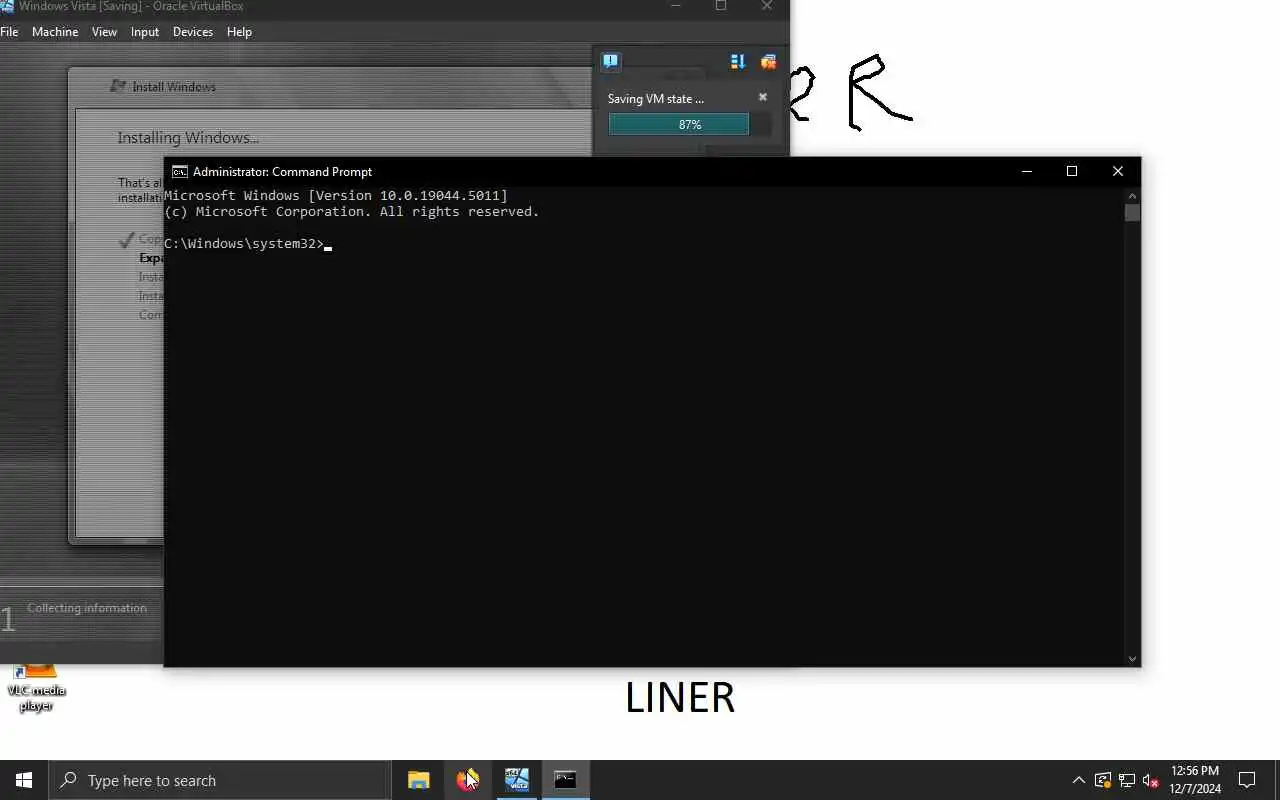Open the Help menu in VirtualBox

(x=239, y=32)
